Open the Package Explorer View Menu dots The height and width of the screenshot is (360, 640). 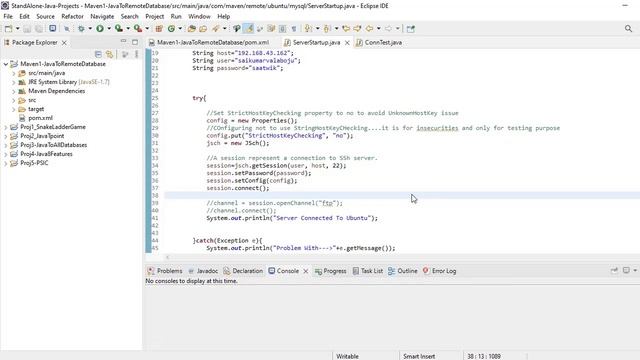[x=136, y=54]
